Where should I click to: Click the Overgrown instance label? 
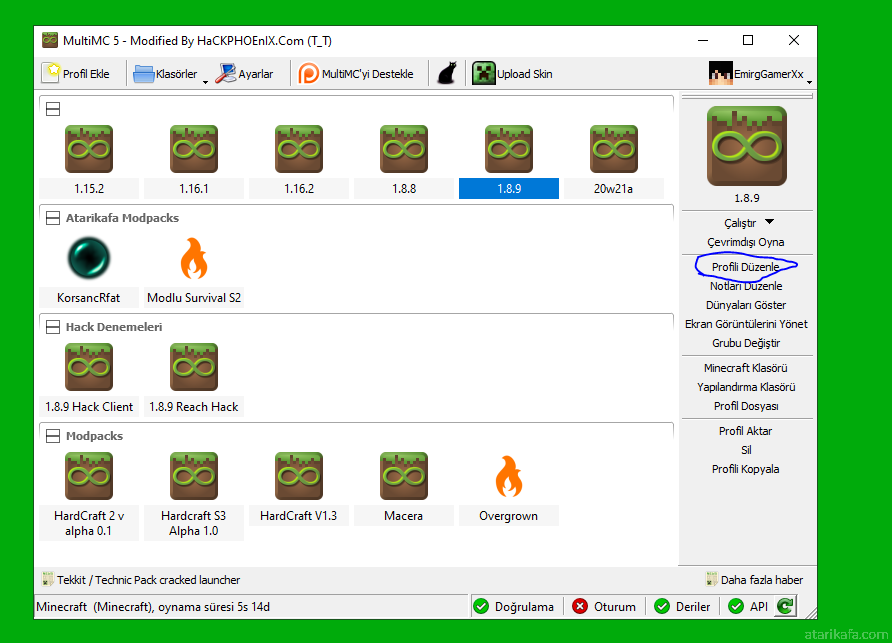pyautogui.click(x=509, y=516)
